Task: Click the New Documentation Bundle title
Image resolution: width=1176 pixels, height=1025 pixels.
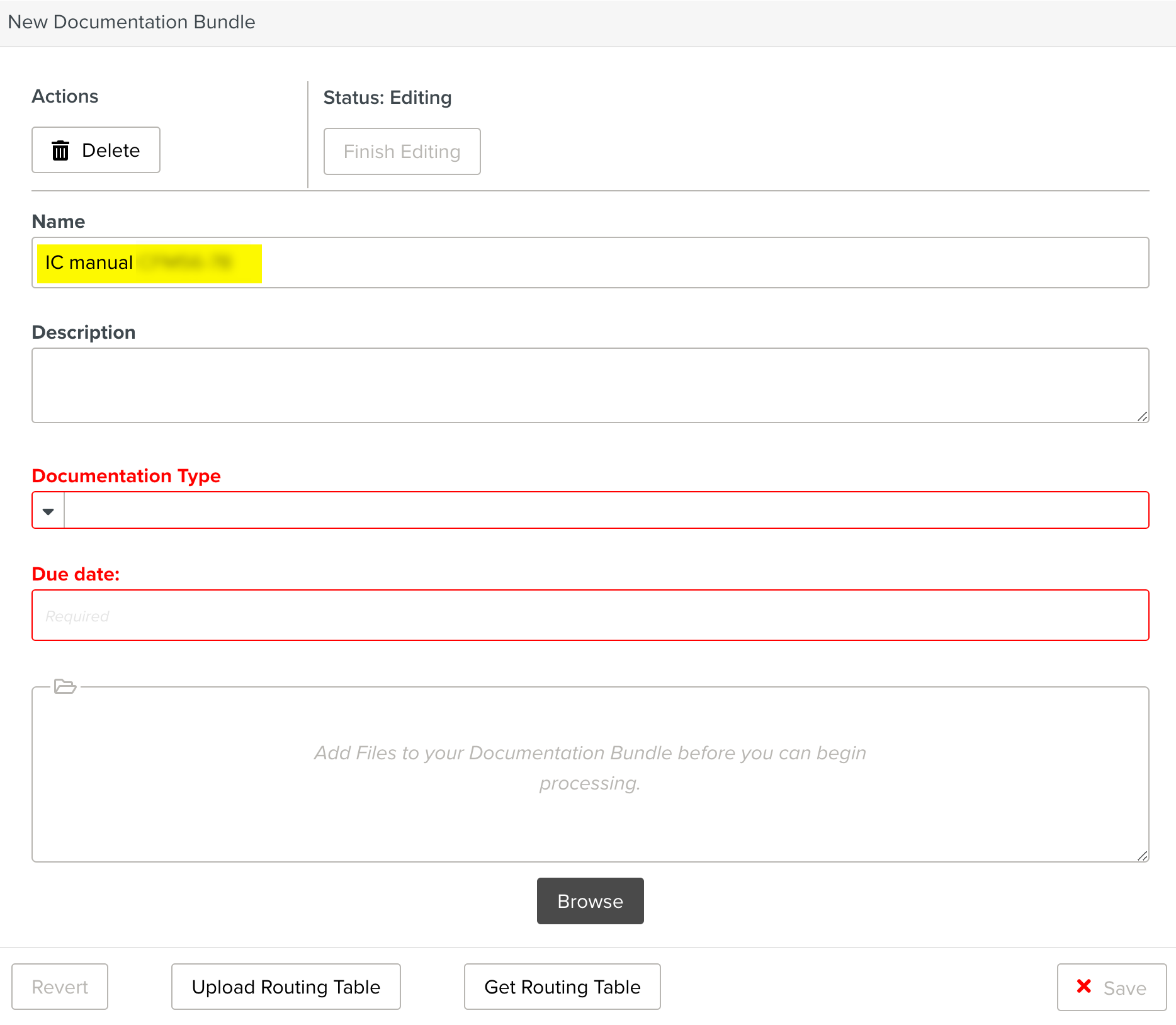Action: click(x=132, y=22)
